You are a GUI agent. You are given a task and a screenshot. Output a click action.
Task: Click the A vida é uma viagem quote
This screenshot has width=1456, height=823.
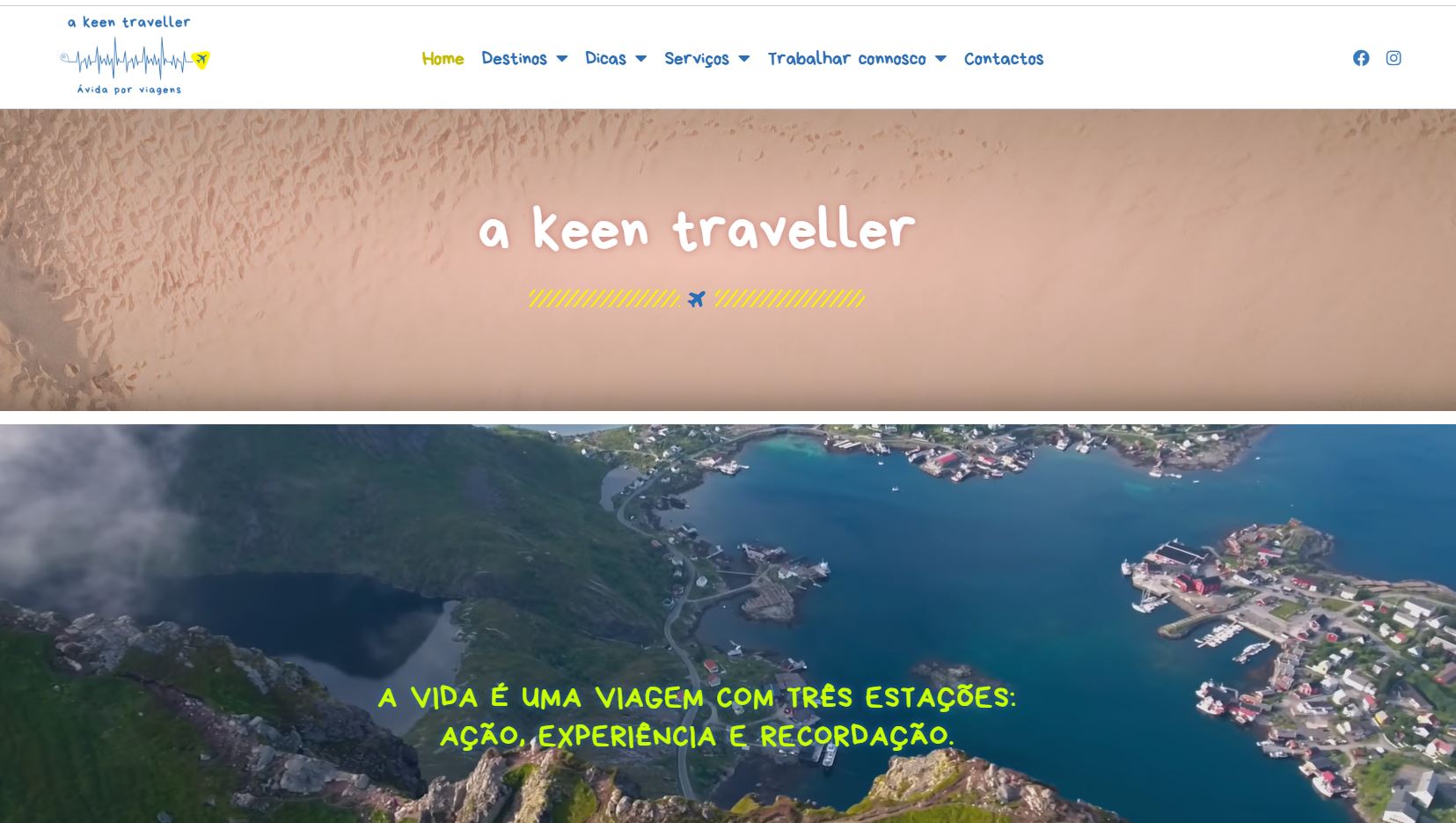click(697, 716)
